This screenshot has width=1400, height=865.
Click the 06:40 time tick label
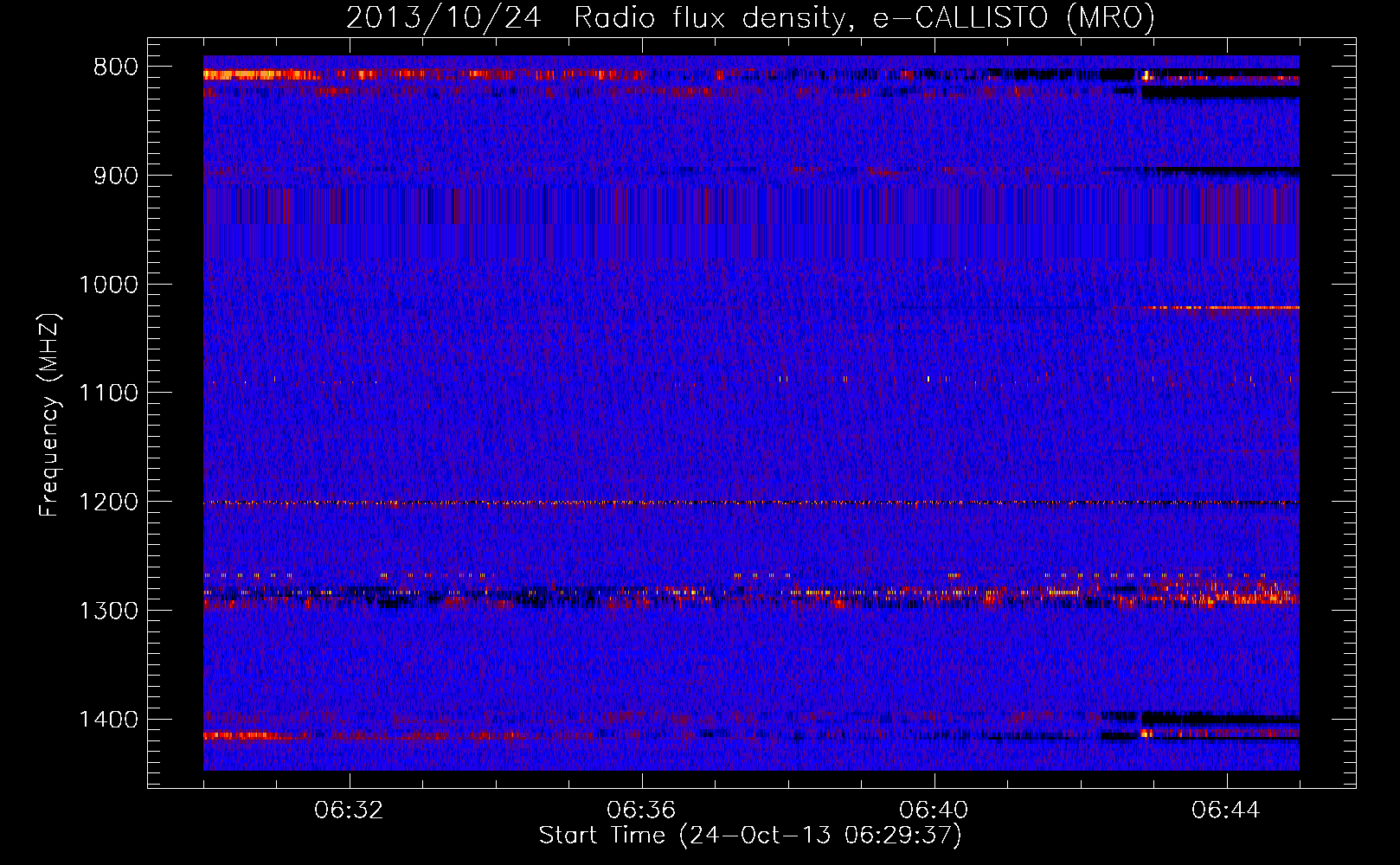pyautogui.click(x=934, y=811)
